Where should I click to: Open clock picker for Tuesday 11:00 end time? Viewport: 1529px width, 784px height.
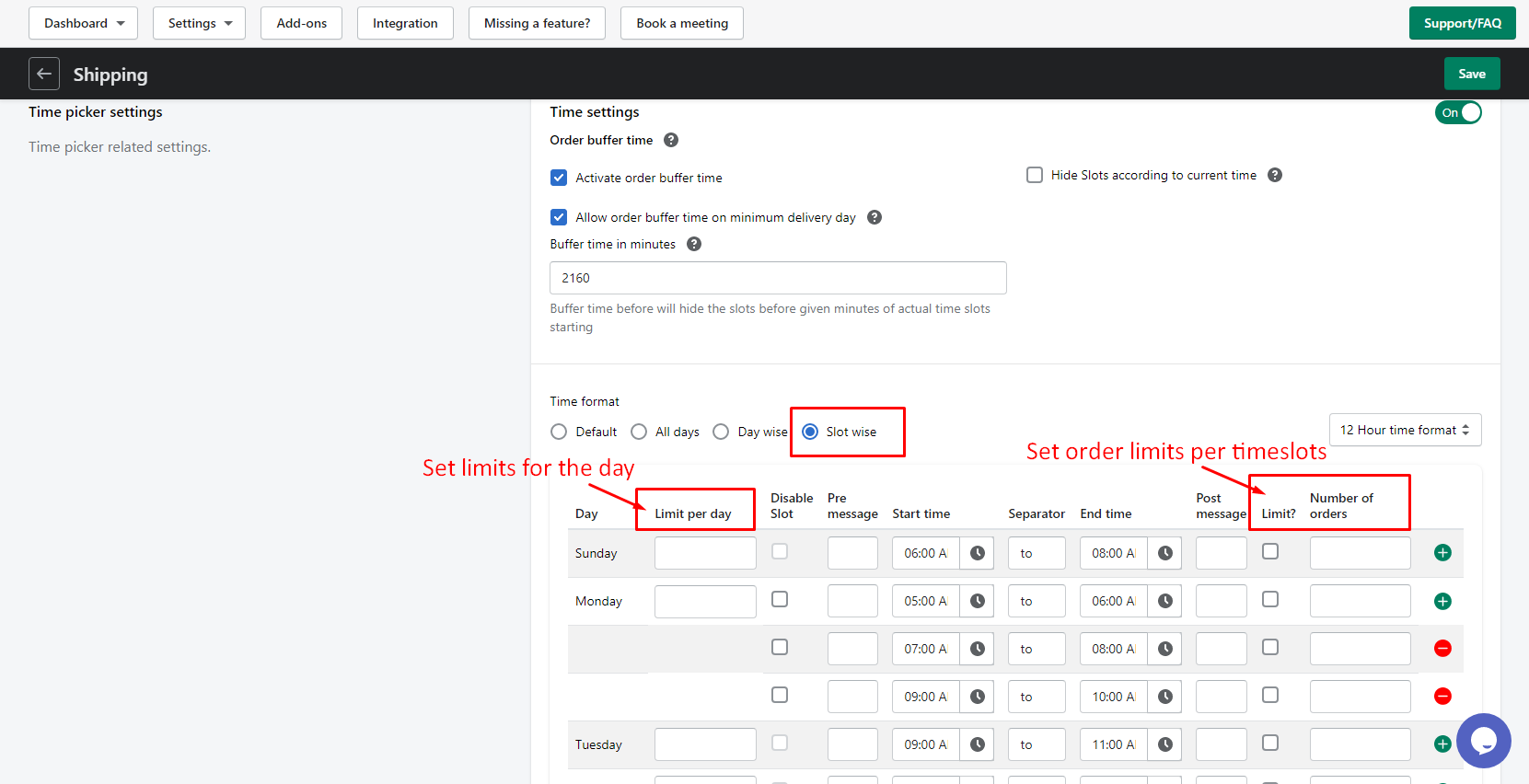click(1165, 744)
